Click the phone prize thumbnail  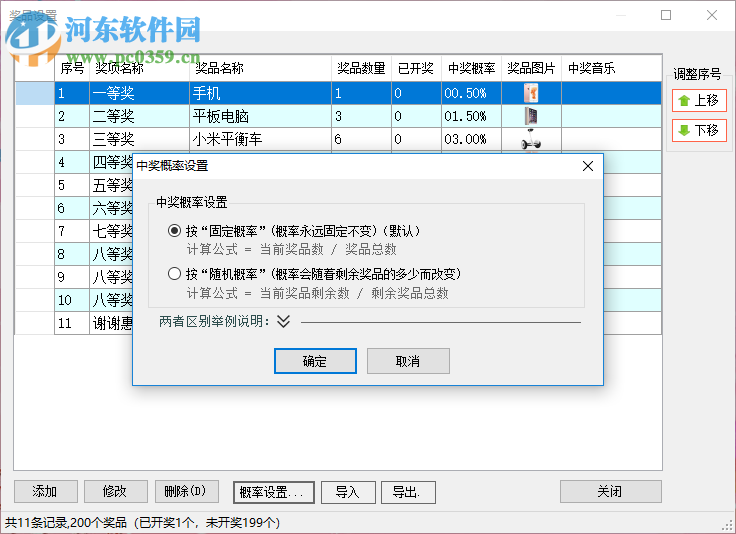(x=531, y=93)
